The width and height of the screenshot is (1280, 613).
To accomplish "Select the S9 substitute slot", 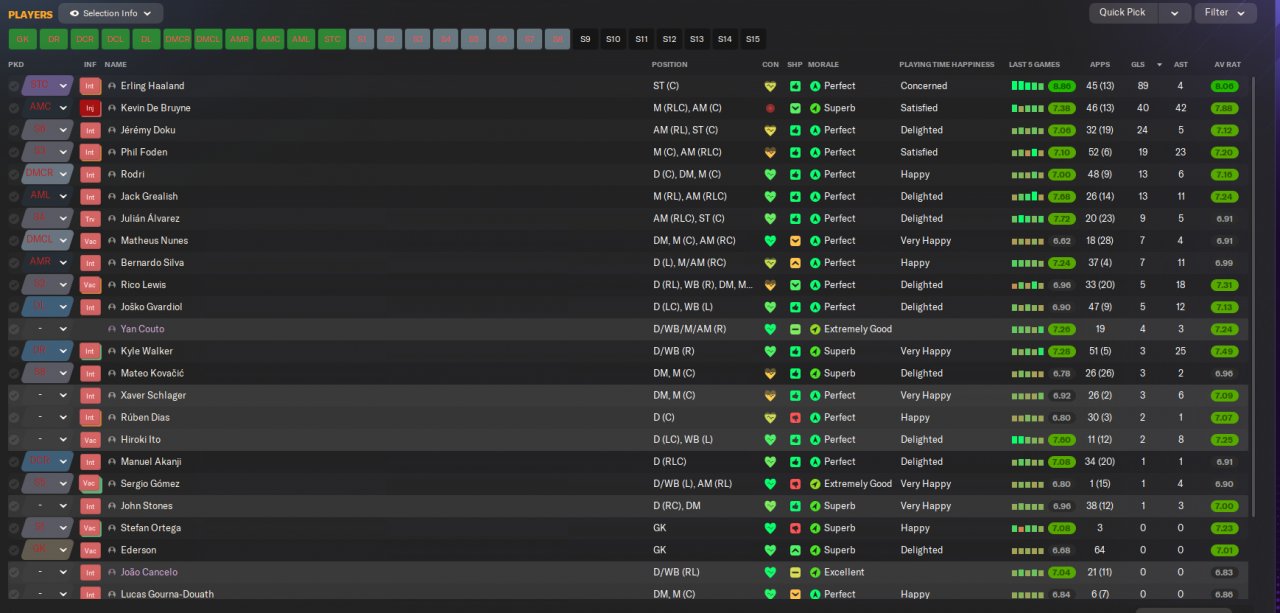I will point(585,39).
